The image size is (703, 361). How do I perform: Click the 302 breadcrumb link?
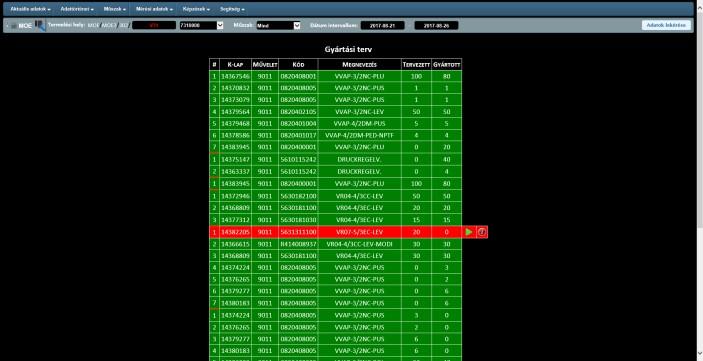[123, 25]
